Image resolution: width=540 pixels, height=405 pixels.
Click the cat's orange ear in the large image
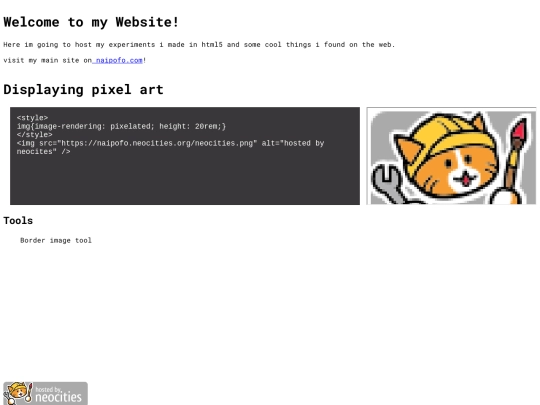pos(408,149)
